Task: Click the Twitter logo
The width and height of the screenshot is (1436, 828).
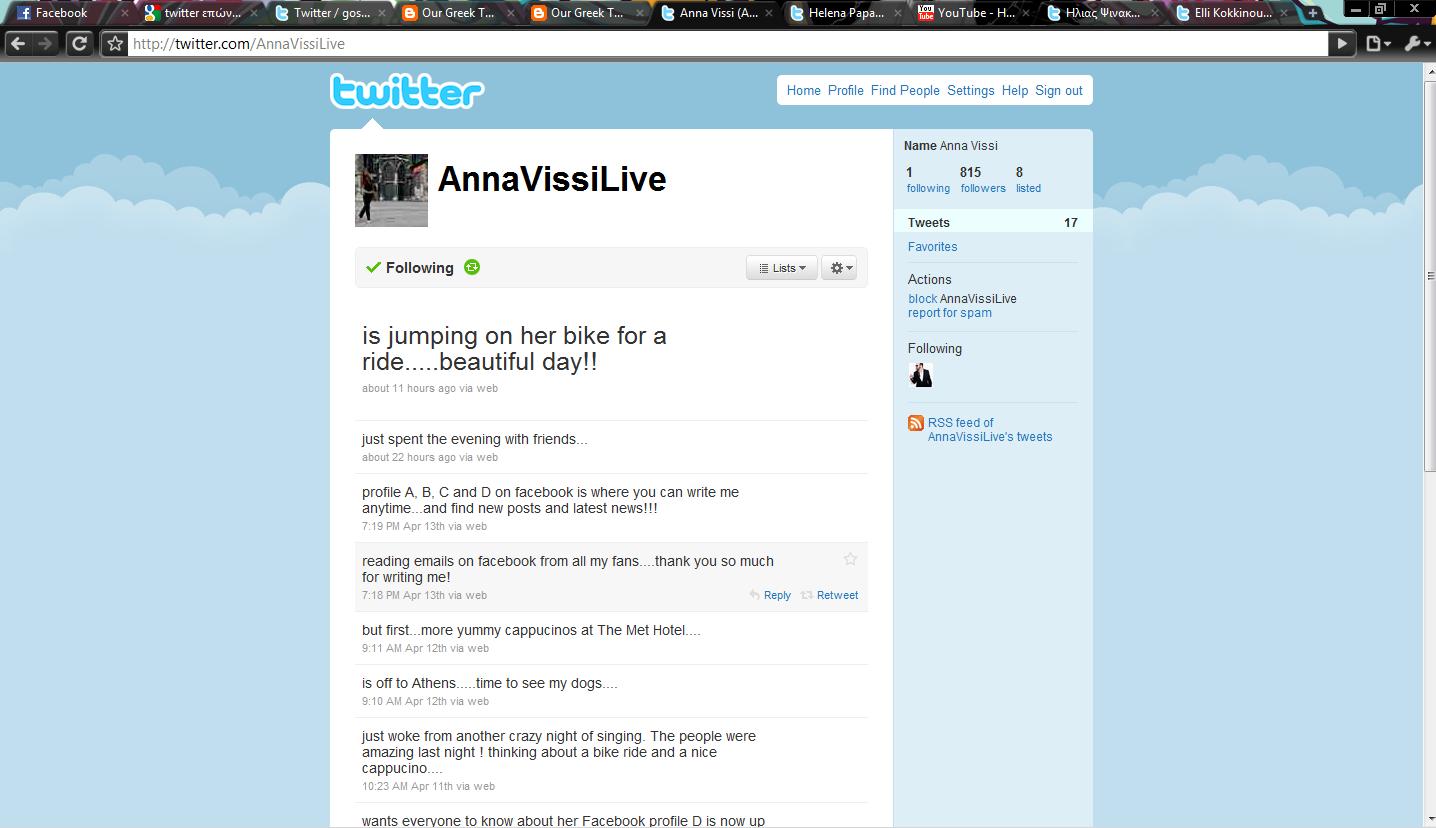Action: click(407, 92)
